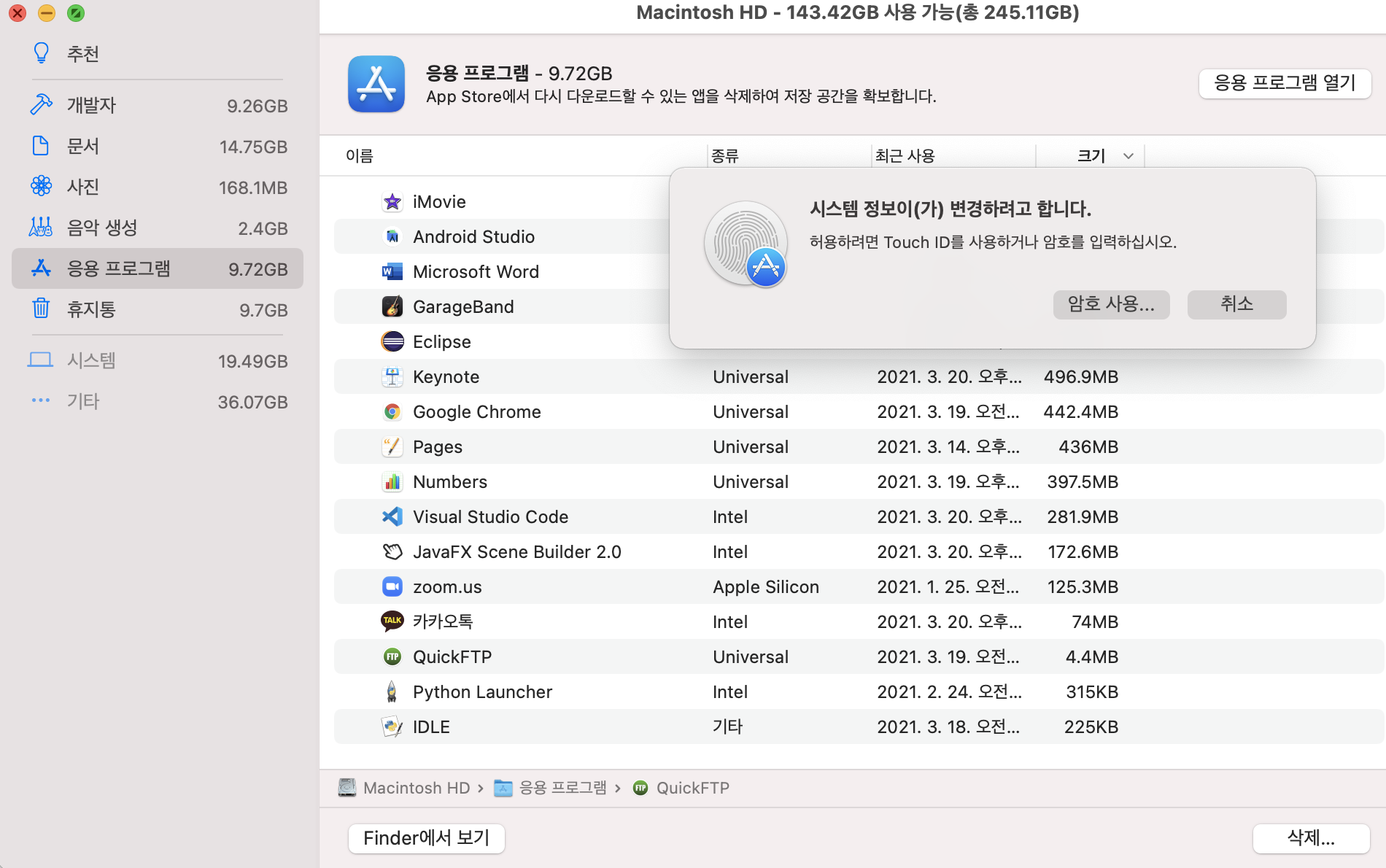Sort list by 이름 column header

click(x=360, y=156)
